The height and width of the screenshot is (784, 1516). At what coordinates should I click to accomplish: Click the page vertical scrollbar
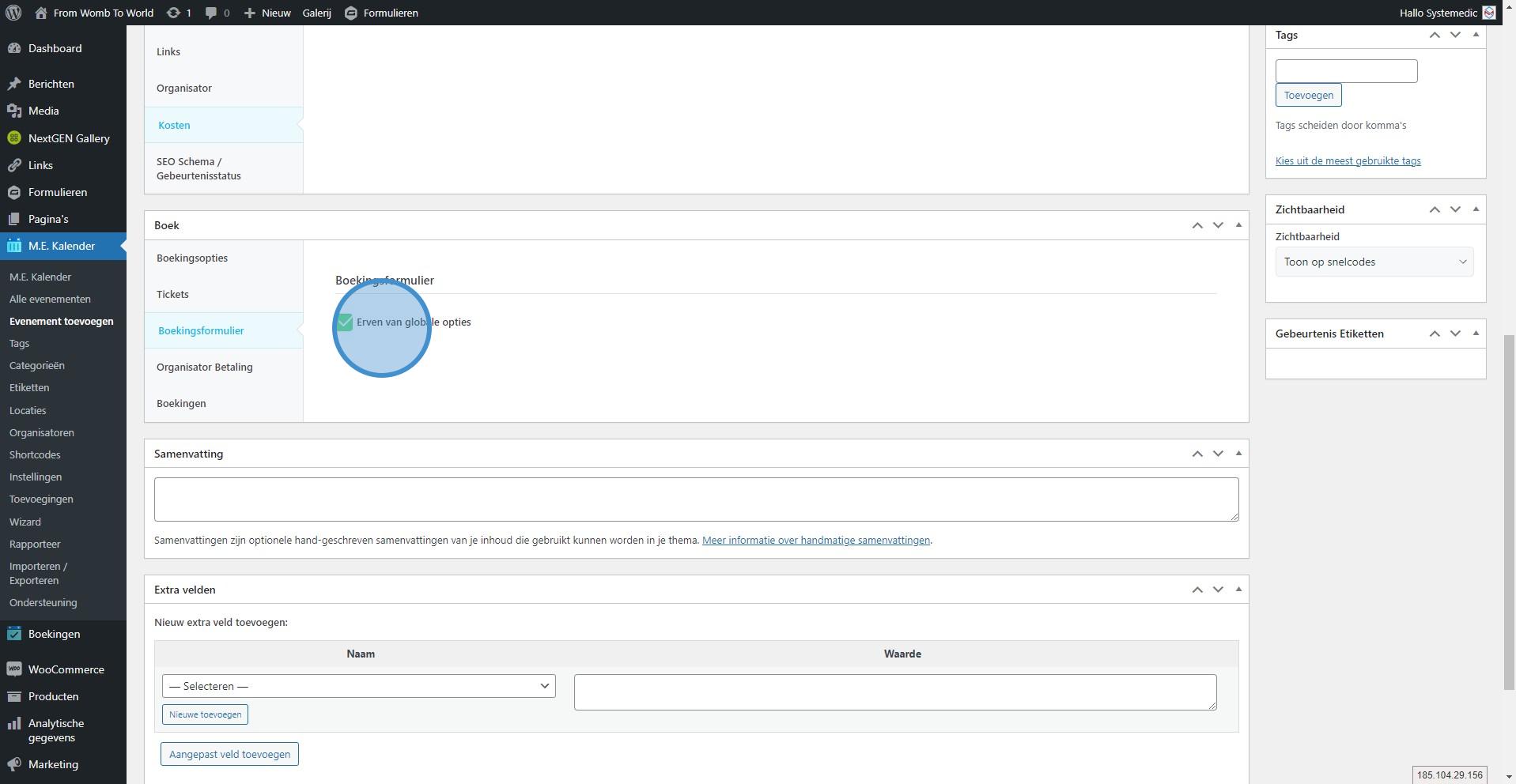tap(1509, 514)
